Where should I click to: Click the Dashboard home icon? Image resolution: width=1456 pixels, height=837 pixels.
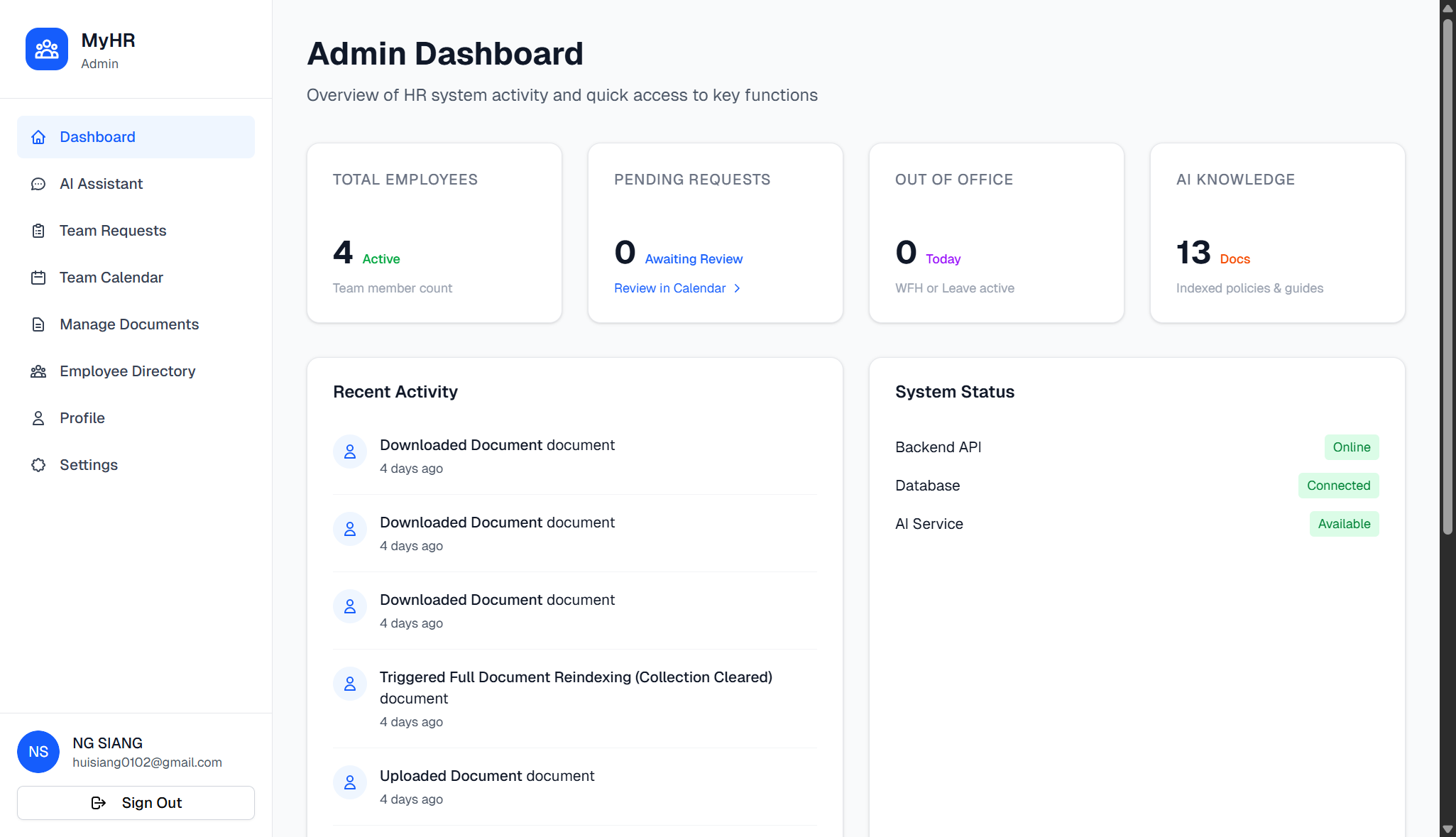pos(38,137)
